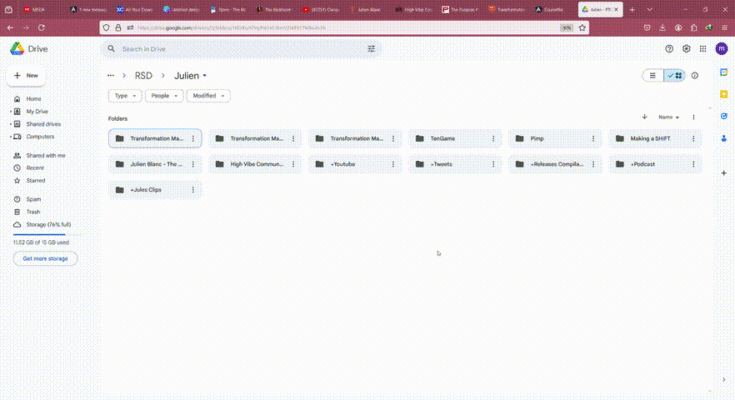Open the Type filter dropdown
This screenshot has height=400, width=735.
(x=125, y=96)
